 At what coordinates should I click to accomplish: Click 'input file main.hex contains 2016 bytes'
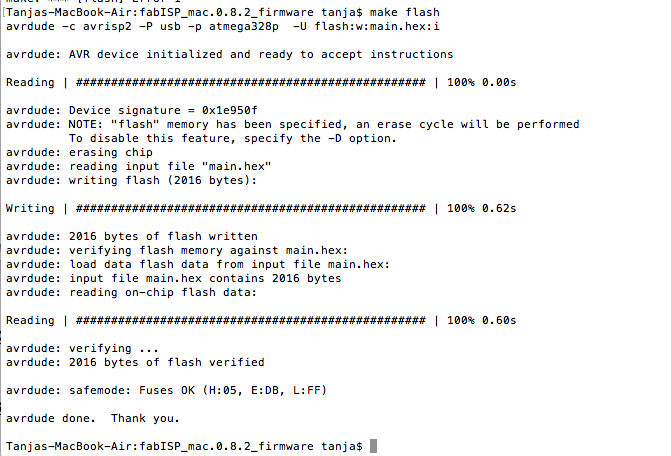[174, 278]
